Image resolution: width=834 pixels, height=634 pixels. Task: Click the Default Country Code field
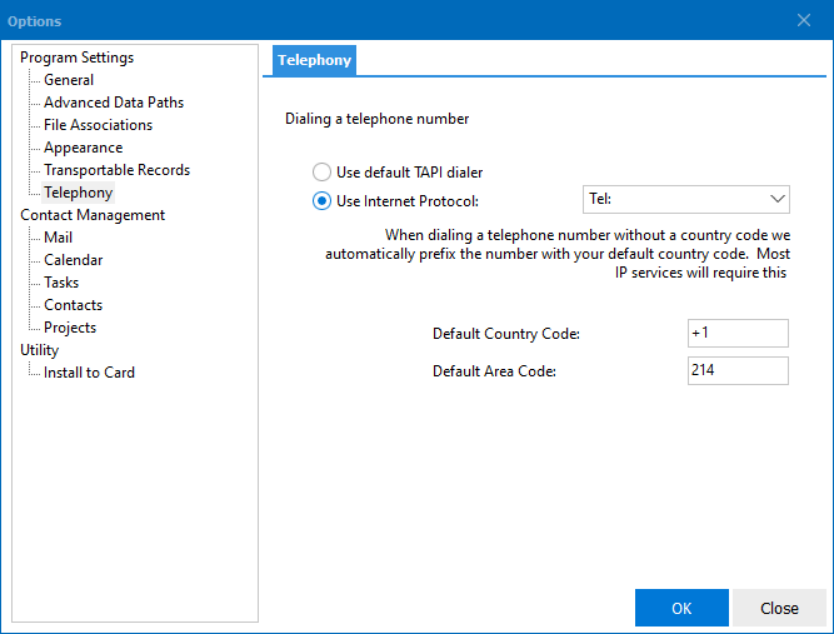[738, 333]
